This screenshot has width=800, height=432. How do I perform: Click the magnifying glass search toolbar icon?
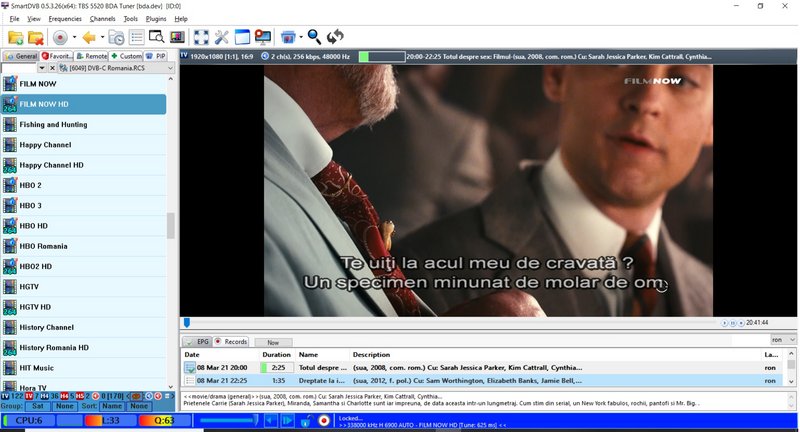[x=314, y=37]
